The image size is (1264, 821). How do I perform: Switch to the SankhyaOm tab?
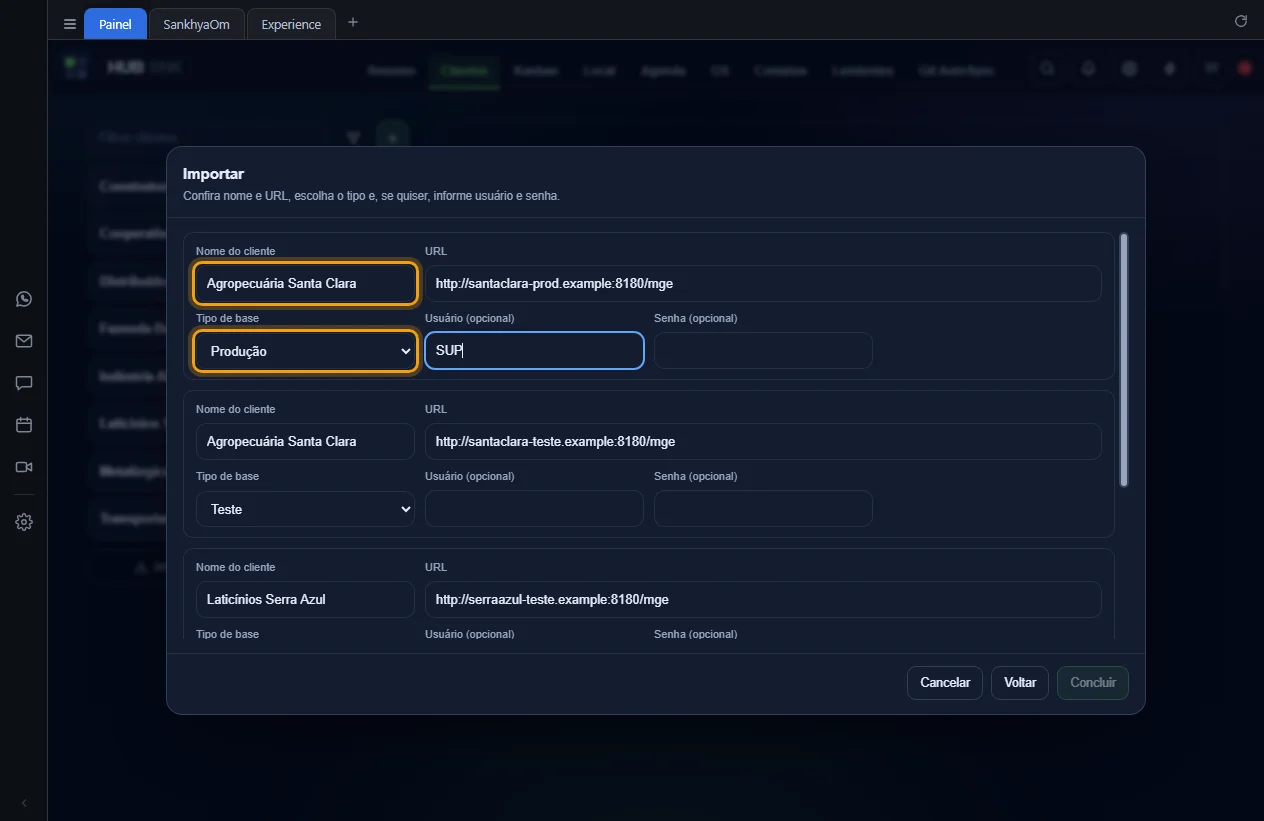(x=196, y=24)
